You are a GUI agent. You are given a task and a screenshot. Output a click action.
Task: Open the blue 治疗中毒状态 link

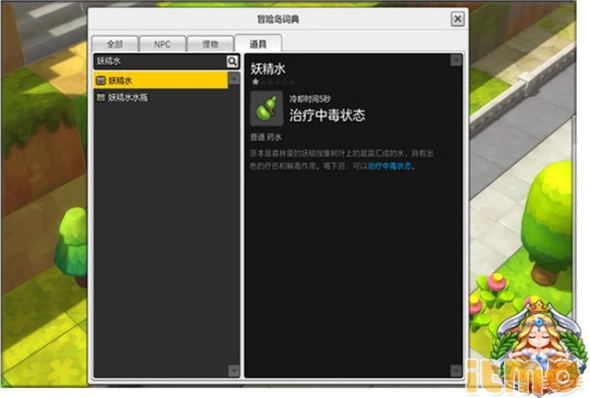389,166
